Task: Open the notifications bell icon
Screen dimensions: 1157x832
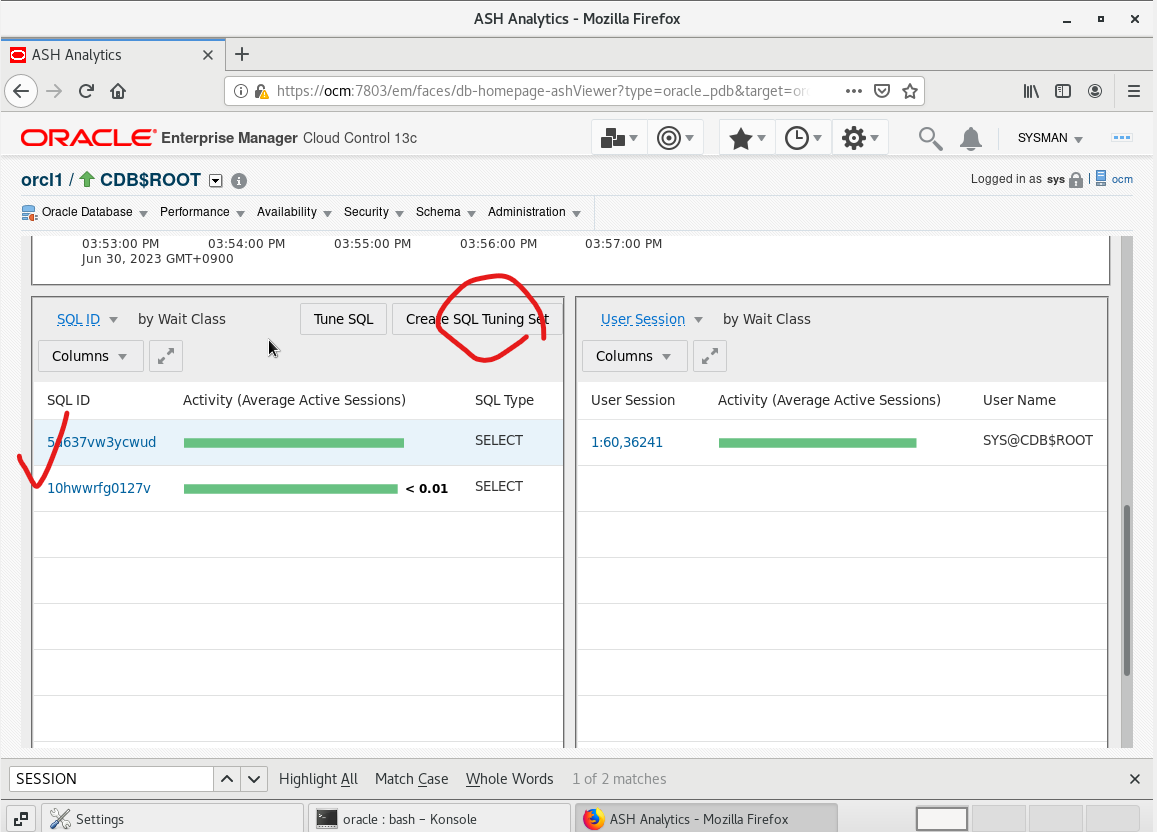Action: coord(971,138)
